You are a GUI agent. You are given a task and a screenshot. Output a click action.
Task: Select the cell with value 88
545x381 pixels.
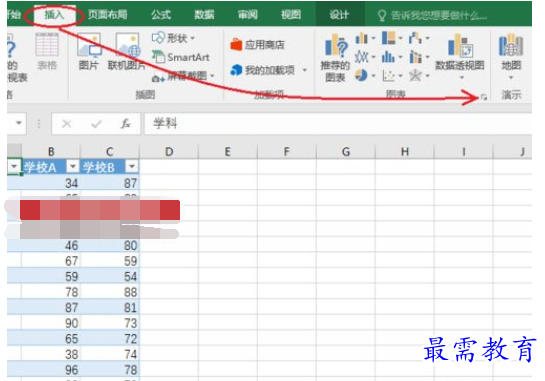pos(109,292)
